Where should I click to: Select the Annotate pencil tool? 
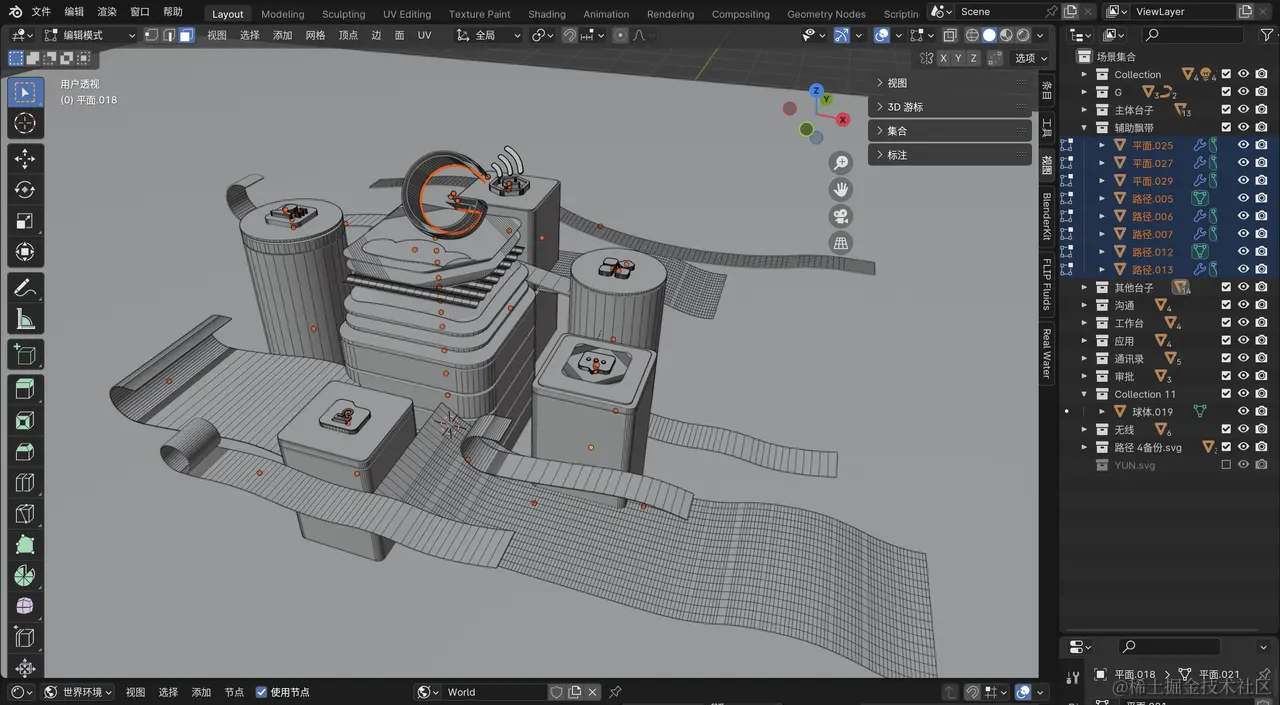[x=25, y=288]
